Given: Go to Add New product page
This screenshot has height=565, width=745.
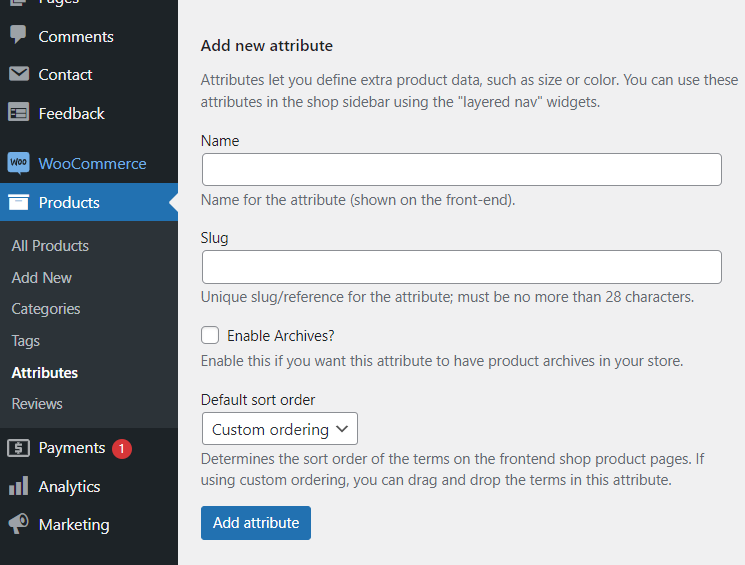Looking at the screenshot, I should click(42, 278).
